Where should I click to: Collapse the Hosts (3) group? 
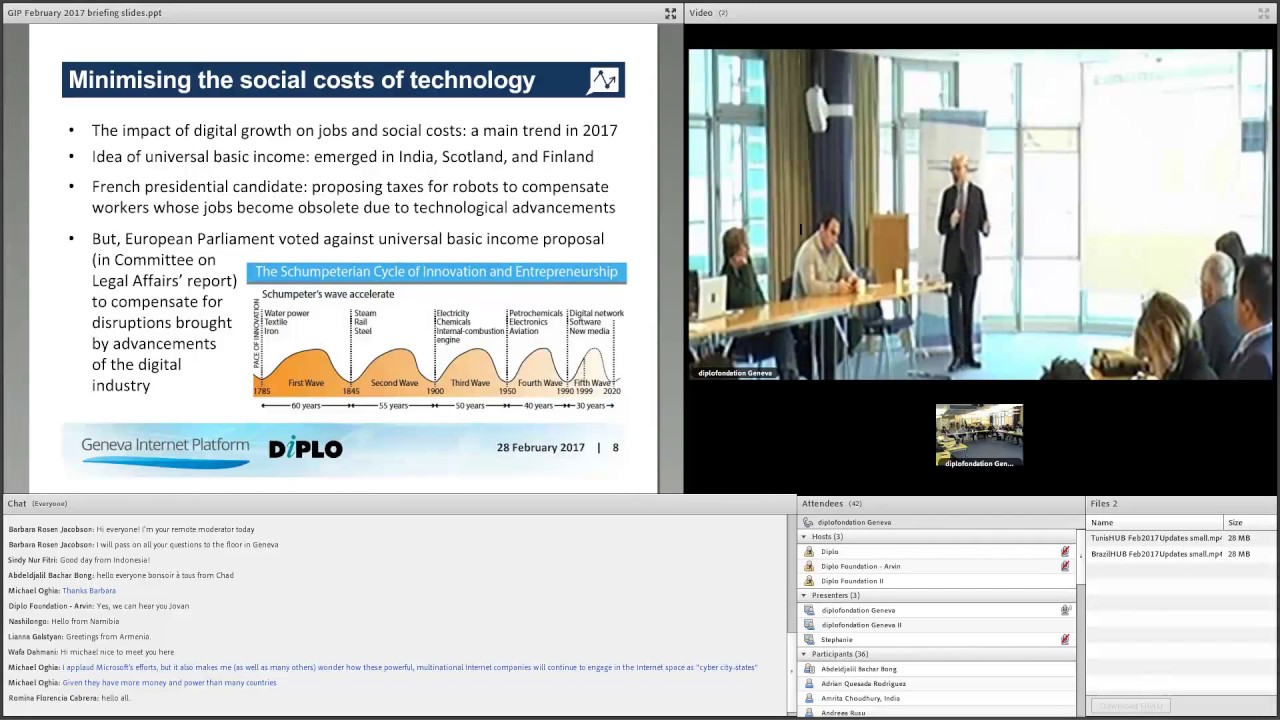[x=804, y=537]
